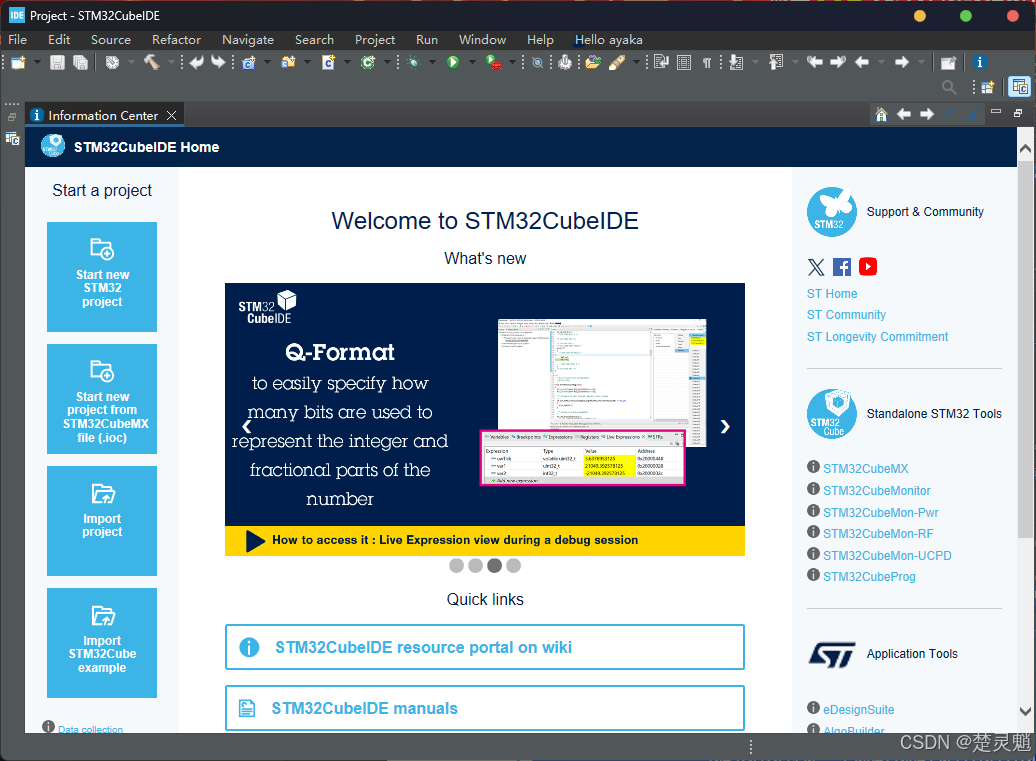Click Information Center Forward navigation arrow
Screen dimensions: 1036x761
tap(927, 114)
